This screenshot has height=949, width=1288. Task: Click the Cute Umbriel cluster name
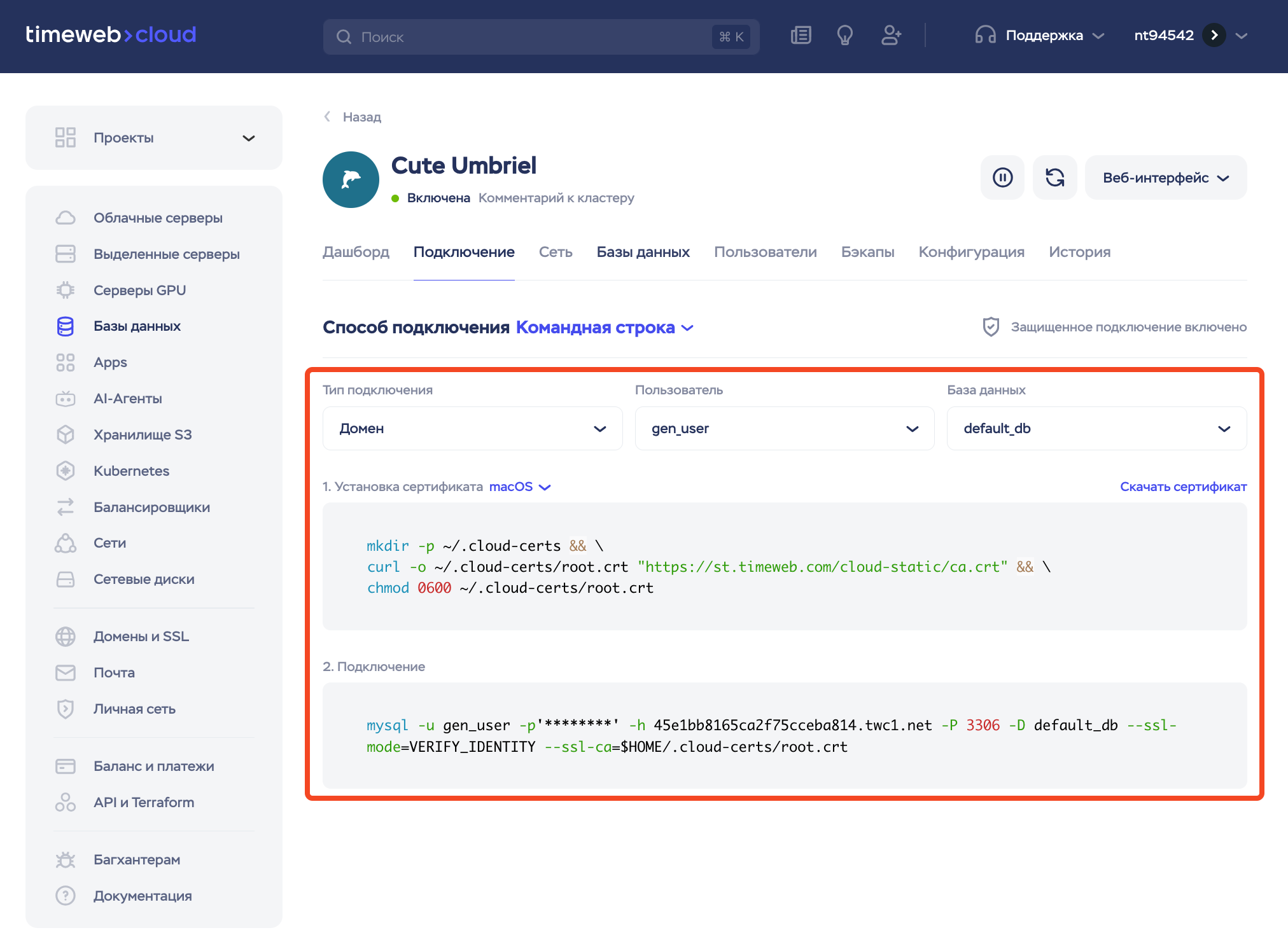pos(464,165)
